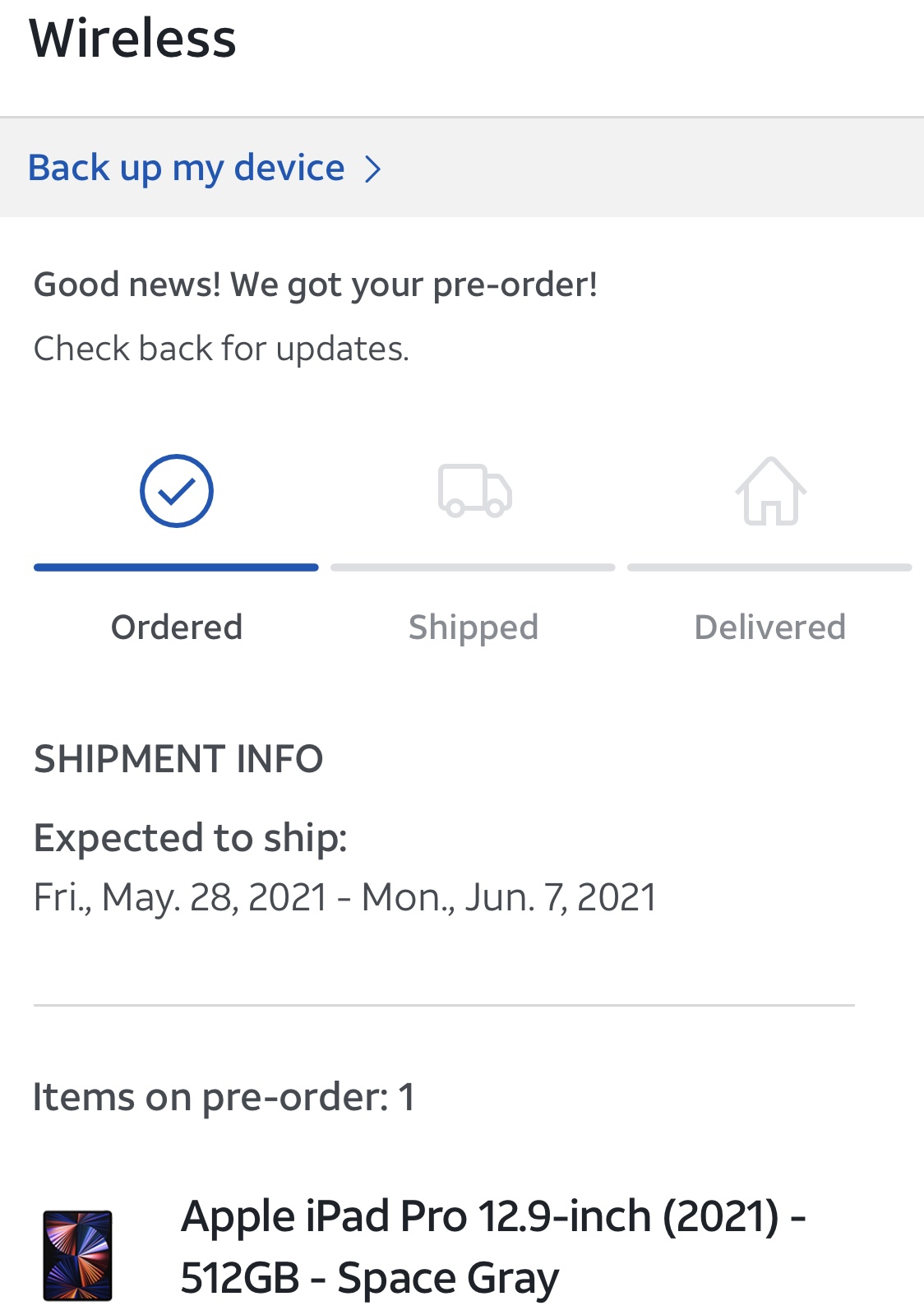Tap the Delivered house icon
Screen dimensions: 924x1315
point(770,491)
